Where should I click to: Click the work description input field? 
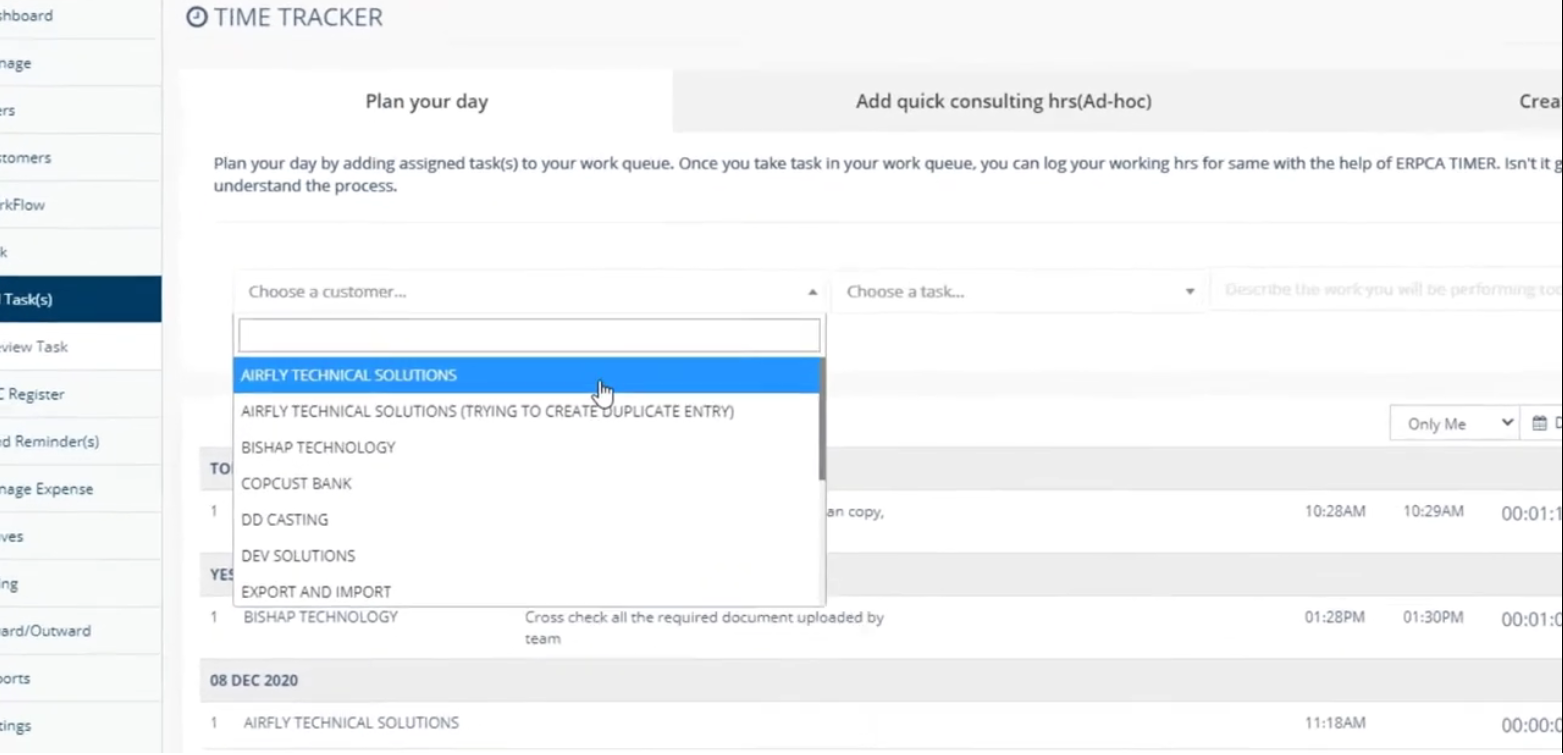point(1387,290)
